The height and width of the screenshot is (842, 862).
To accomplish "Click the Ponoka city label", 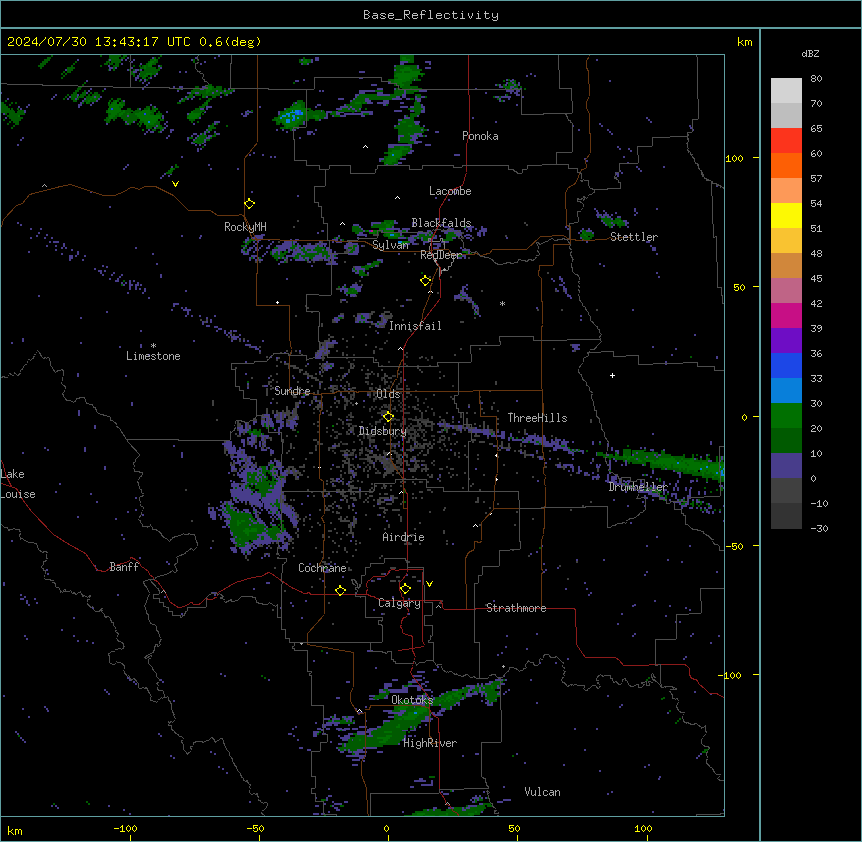I will (480, 136).
